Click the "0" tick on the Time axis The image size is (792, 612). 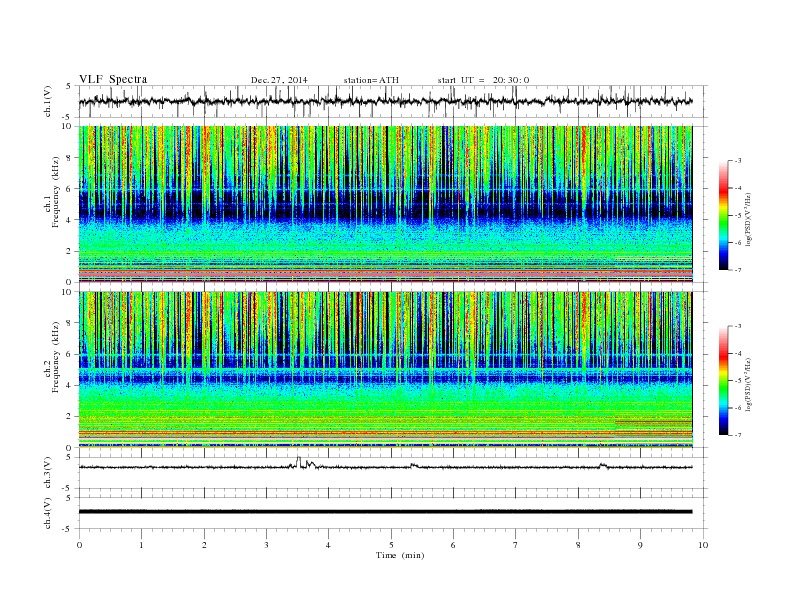point(79,545)
